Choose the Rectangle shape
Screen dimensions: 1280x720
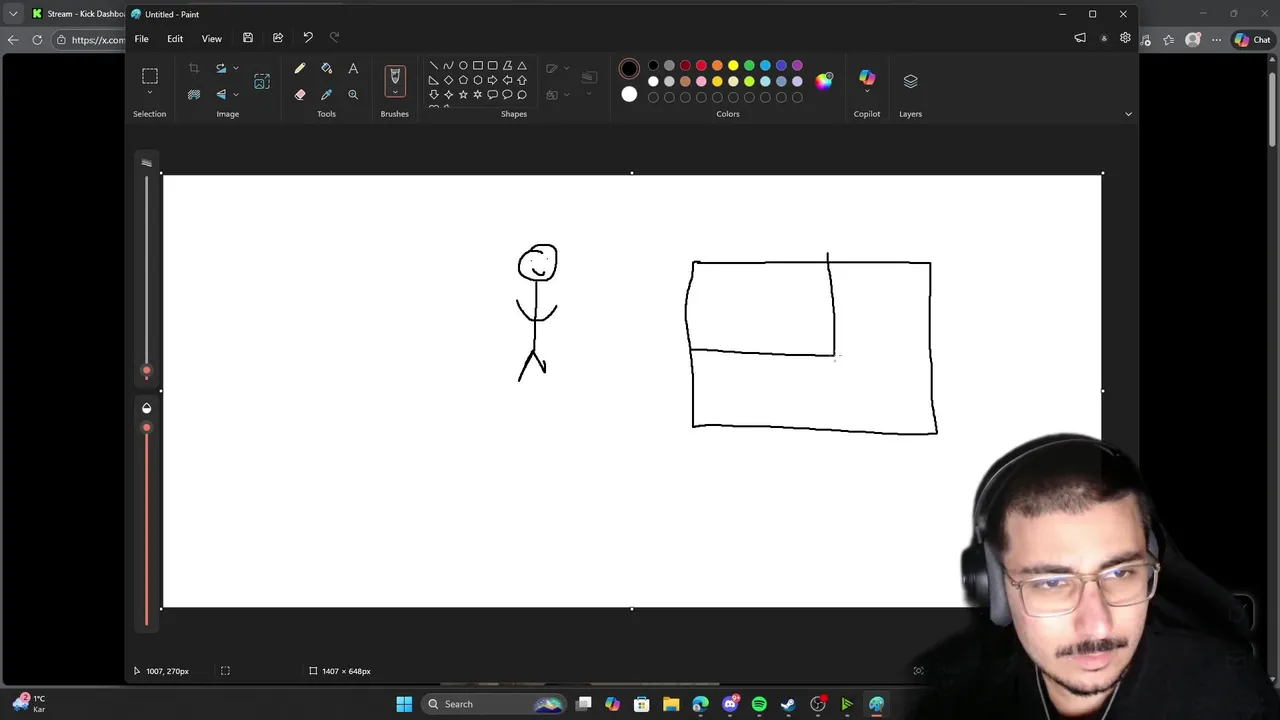pos(478,66)
